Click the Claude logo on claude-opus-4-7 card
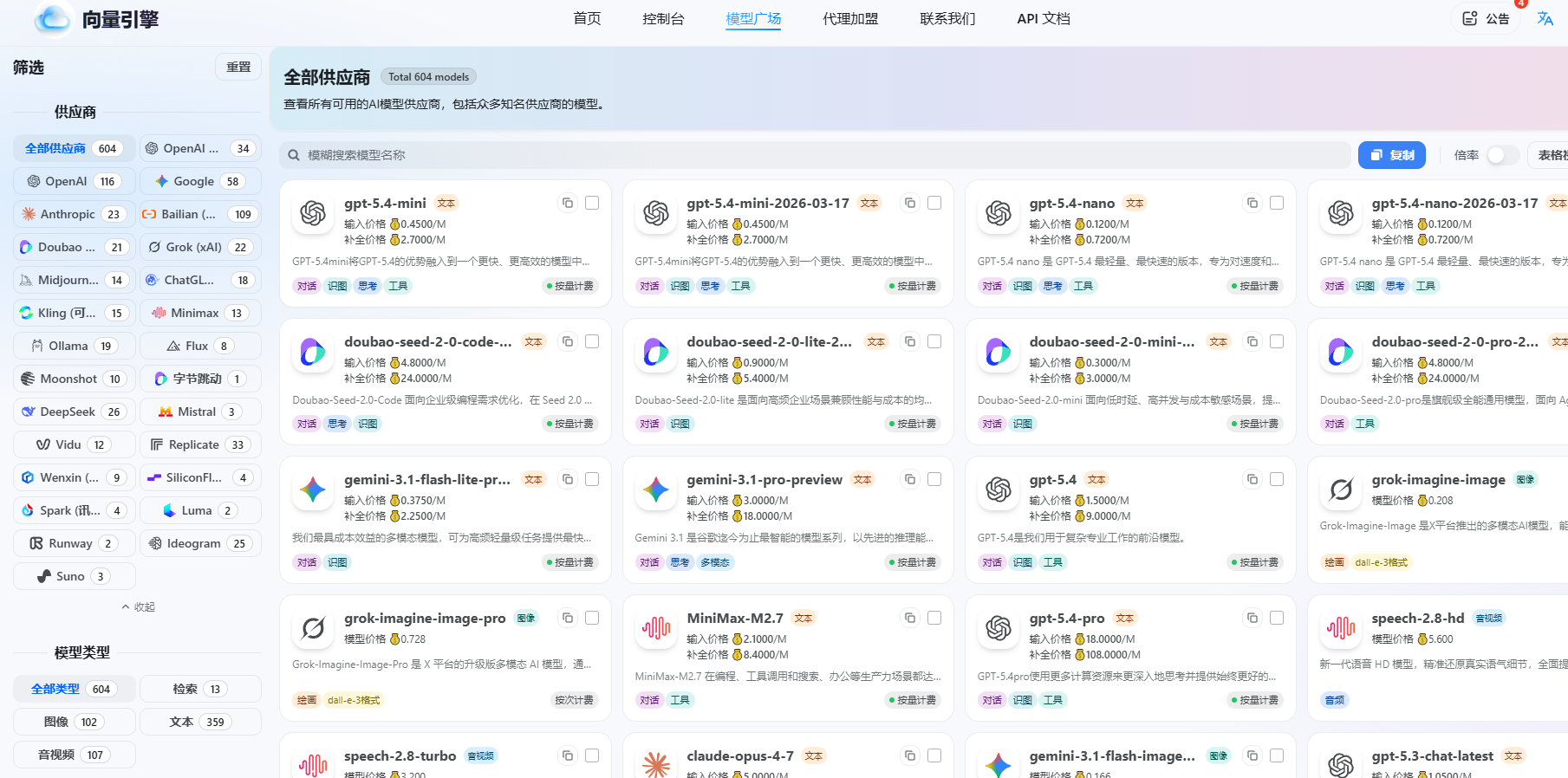The width and height of the screenshot is (1568, 778). point(655,765)
